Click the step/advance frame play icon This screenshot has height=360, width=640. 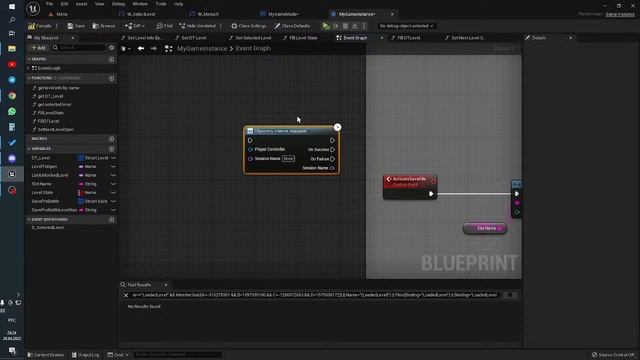[x=336, y=26]
